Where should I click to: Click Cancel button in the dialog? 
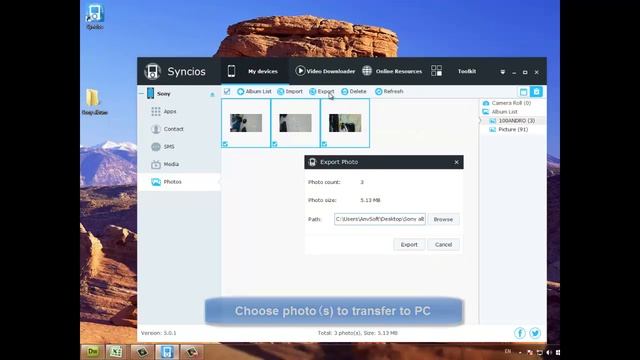443,244
